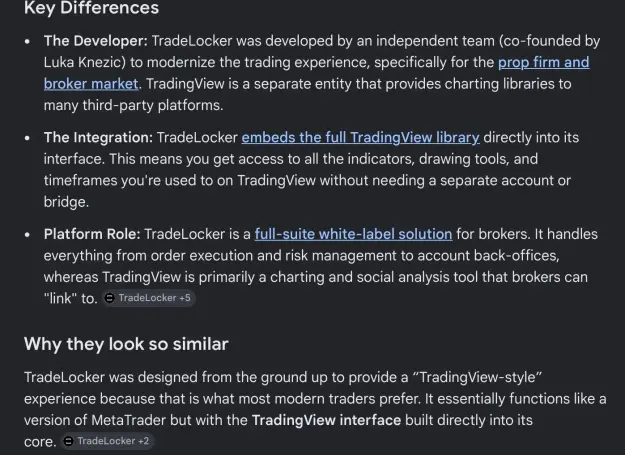Select the bold "The Developer:" label

96,41
